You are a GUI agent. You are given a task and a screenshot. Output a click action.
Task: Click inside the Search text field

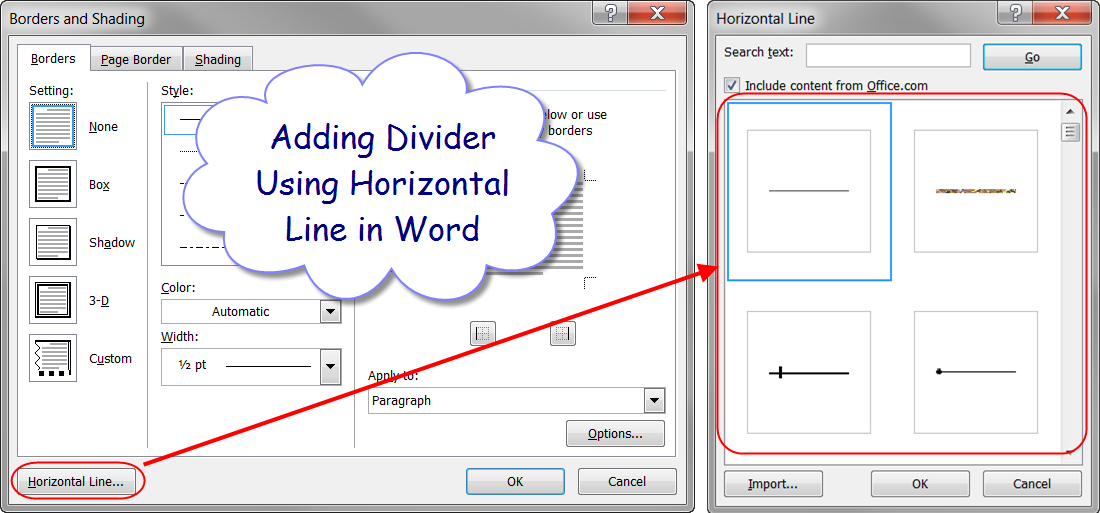click(888, 55)
